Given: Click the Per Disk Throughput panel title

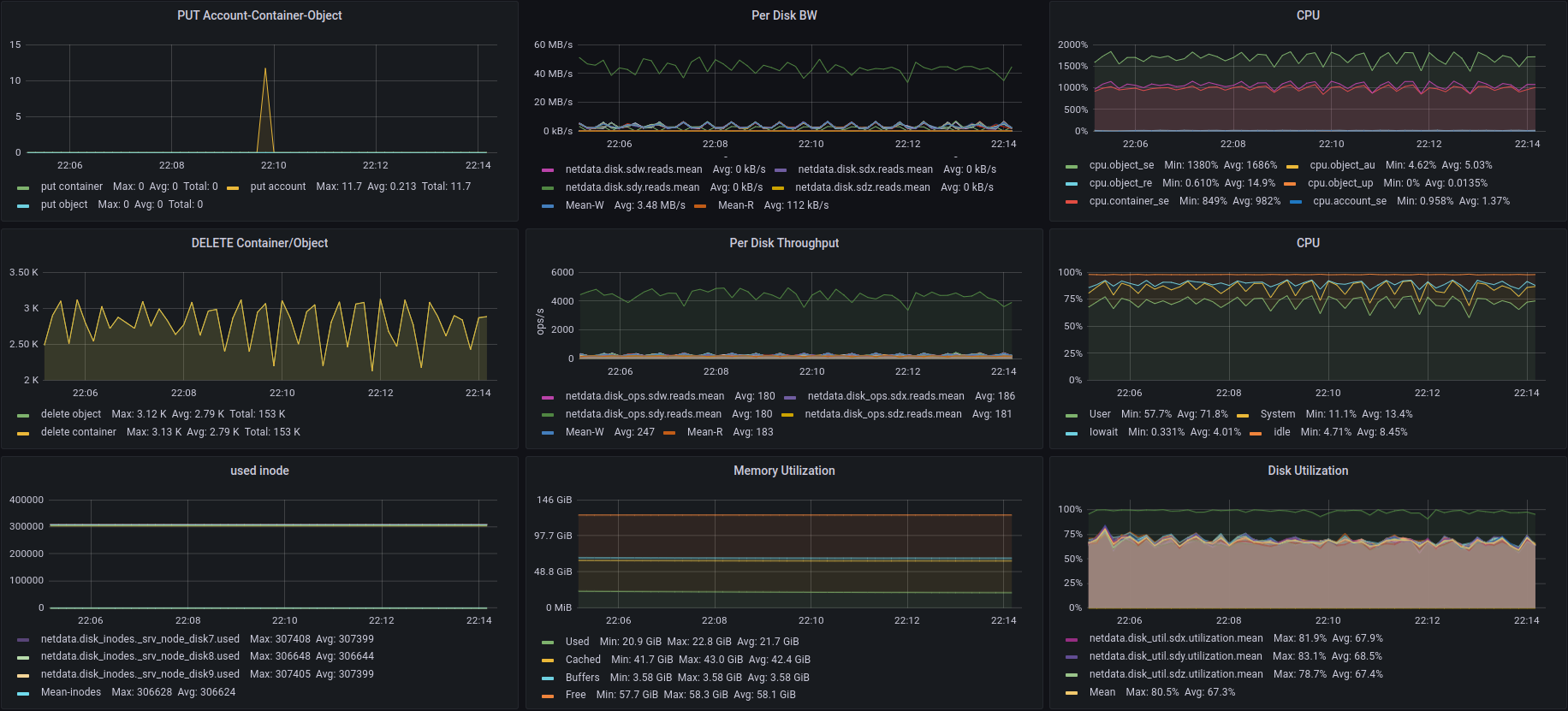Looking at the screenshot, I should [783, 243].
